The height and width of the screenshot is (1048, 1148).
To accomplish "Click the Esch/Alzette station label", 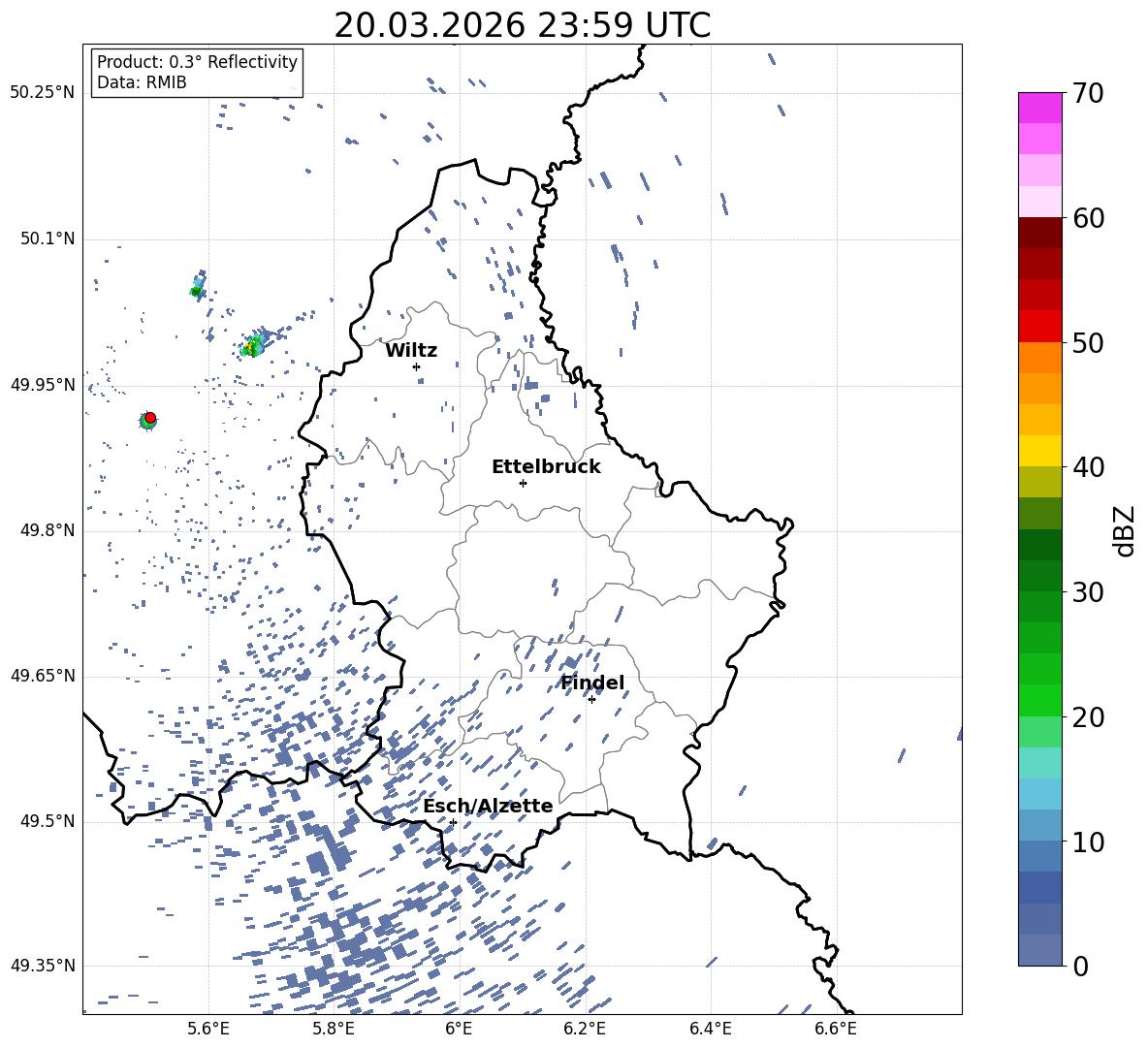I will tap(488, 806).
